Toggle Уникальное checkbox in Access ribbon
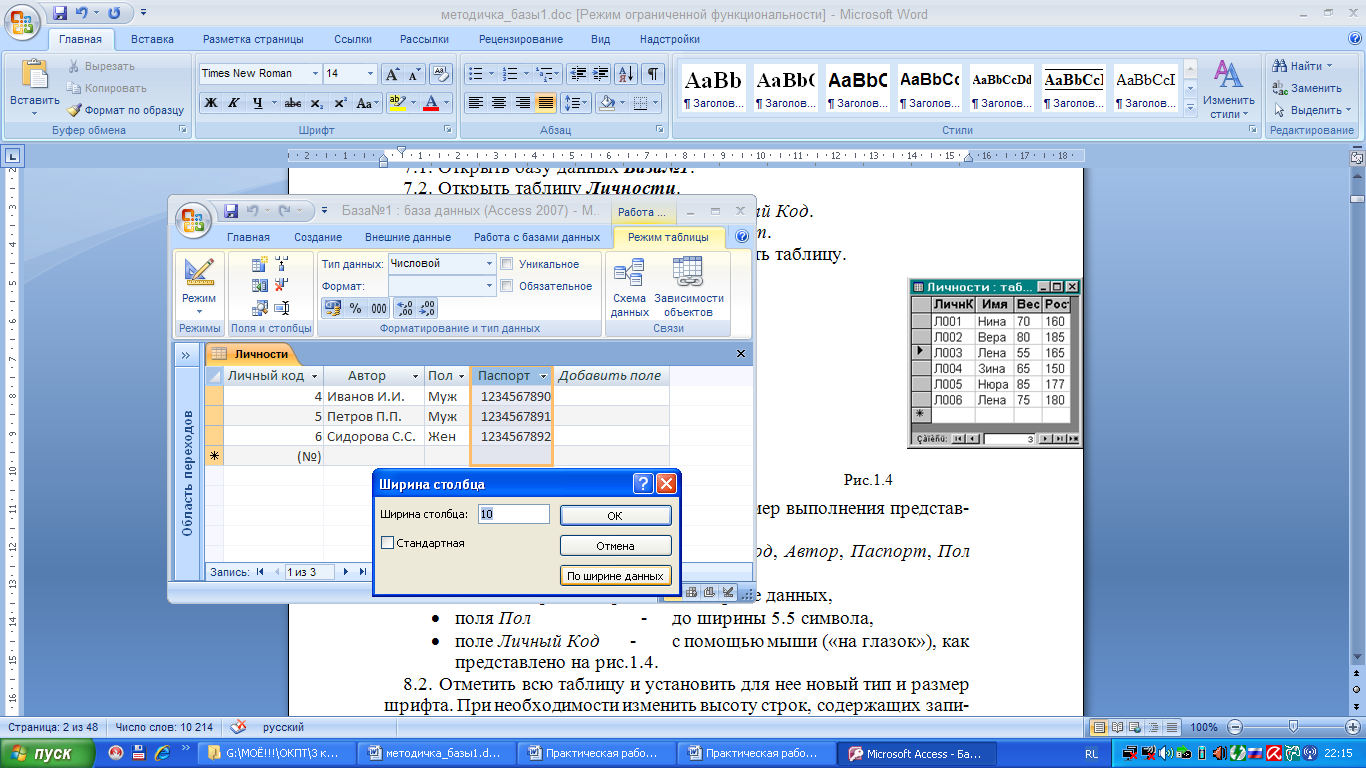The width and height of the screenshot is (1366, 768). [507, 264]
